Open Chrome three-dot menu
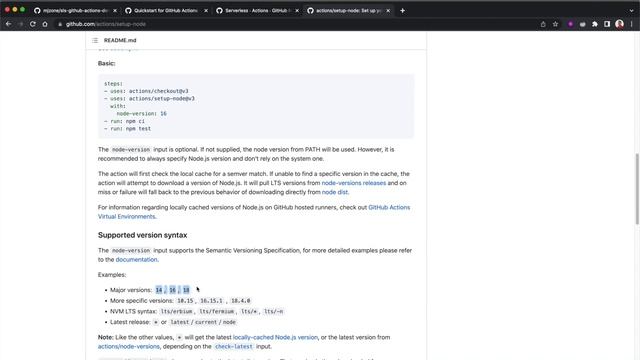 point(631,24)
